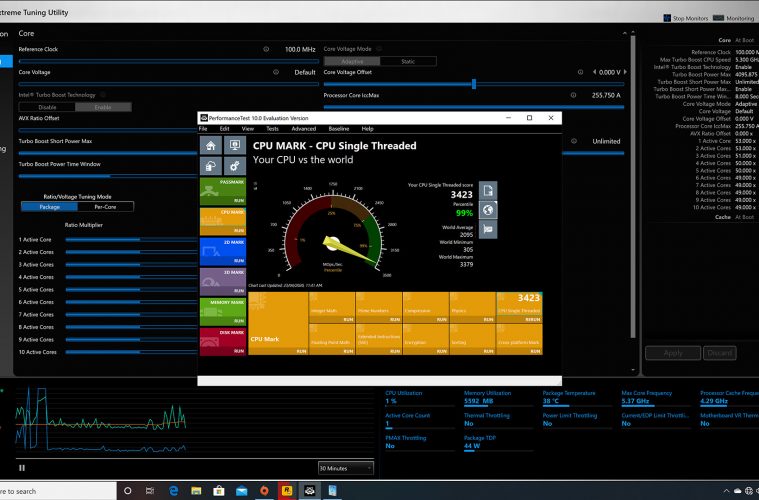Open Microsoft Store from the taskbar
The height and width of the screenshot is (500, 759).
point(219,491)
